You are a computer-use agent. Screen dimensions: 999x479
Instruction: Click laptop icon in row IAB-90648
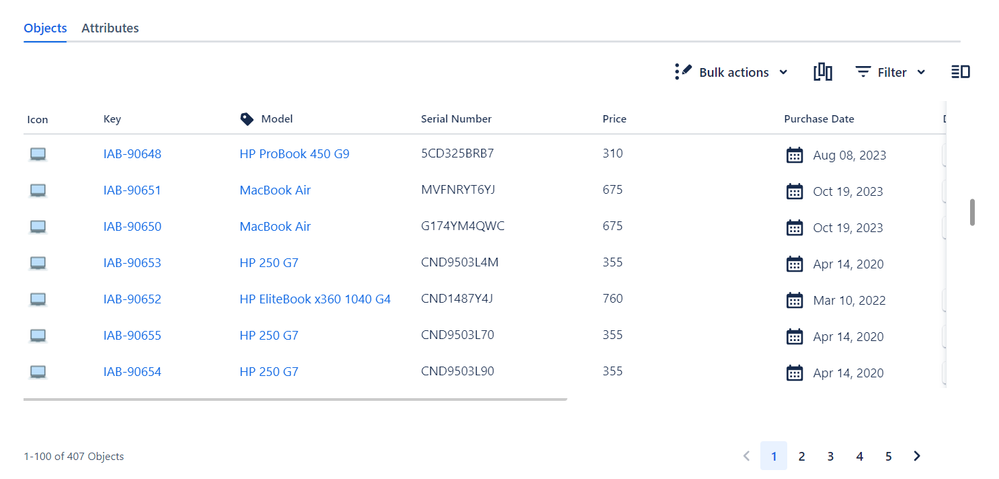[x=38, y=154]
